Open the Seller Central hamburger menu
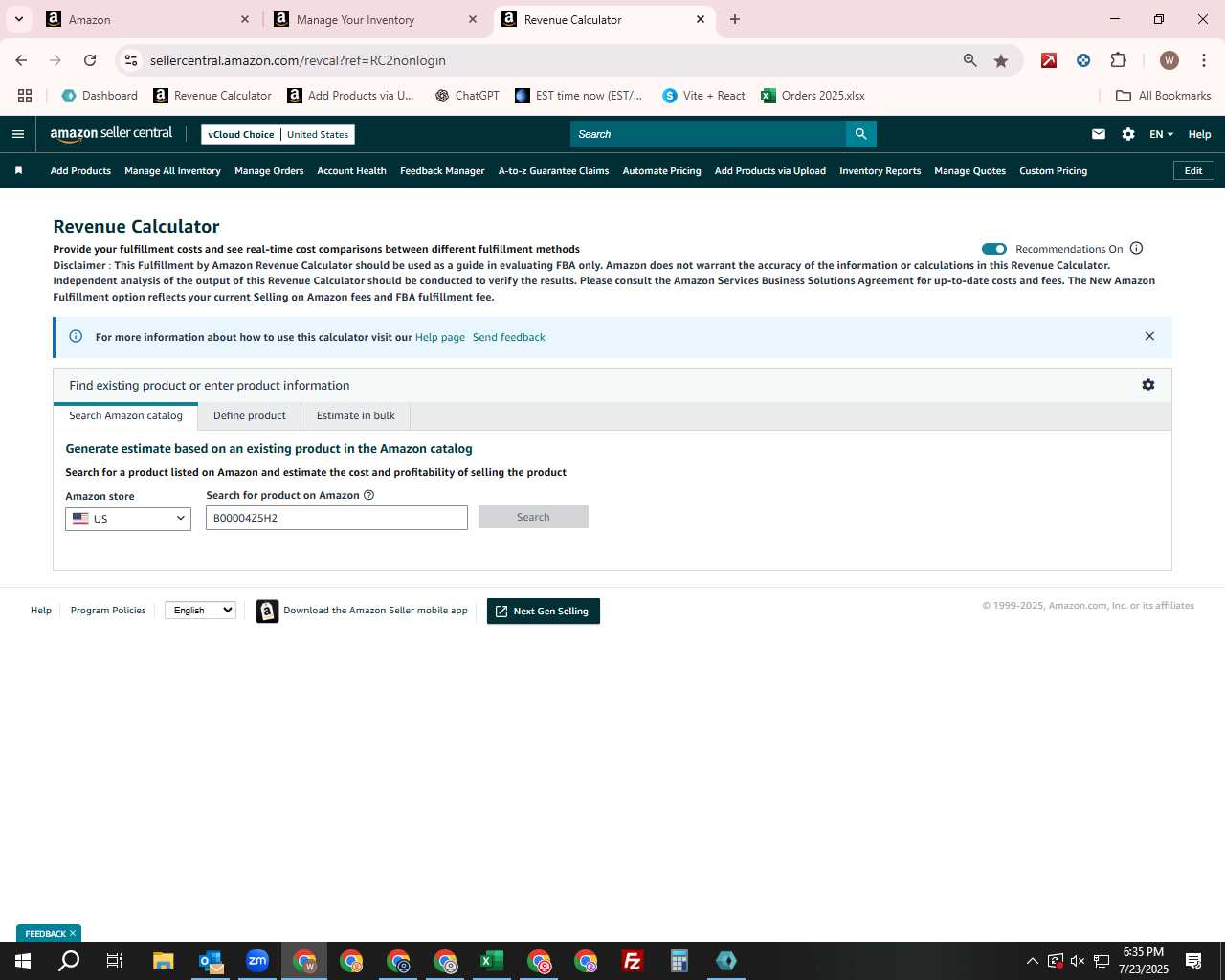1225x980 pixels. (17, 134)
